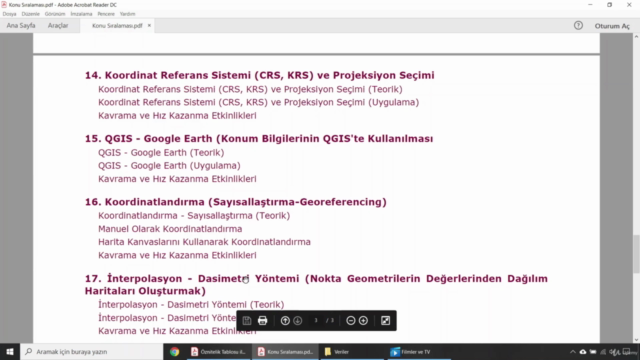Click the battery tray icon
This screenshot has width=640, height=360.
point(593,352)
